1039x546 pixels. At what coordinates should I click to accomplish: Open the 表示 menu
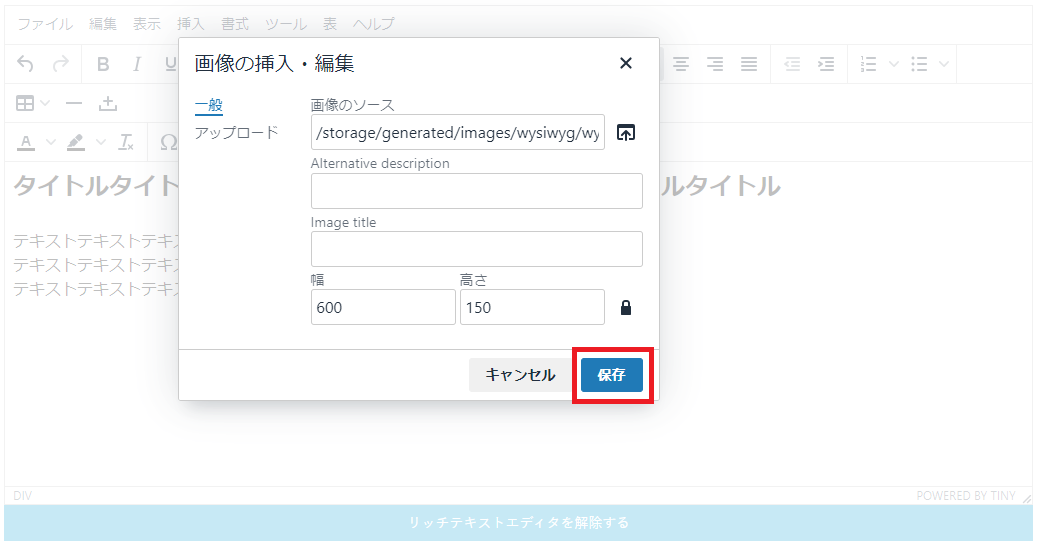147,25
